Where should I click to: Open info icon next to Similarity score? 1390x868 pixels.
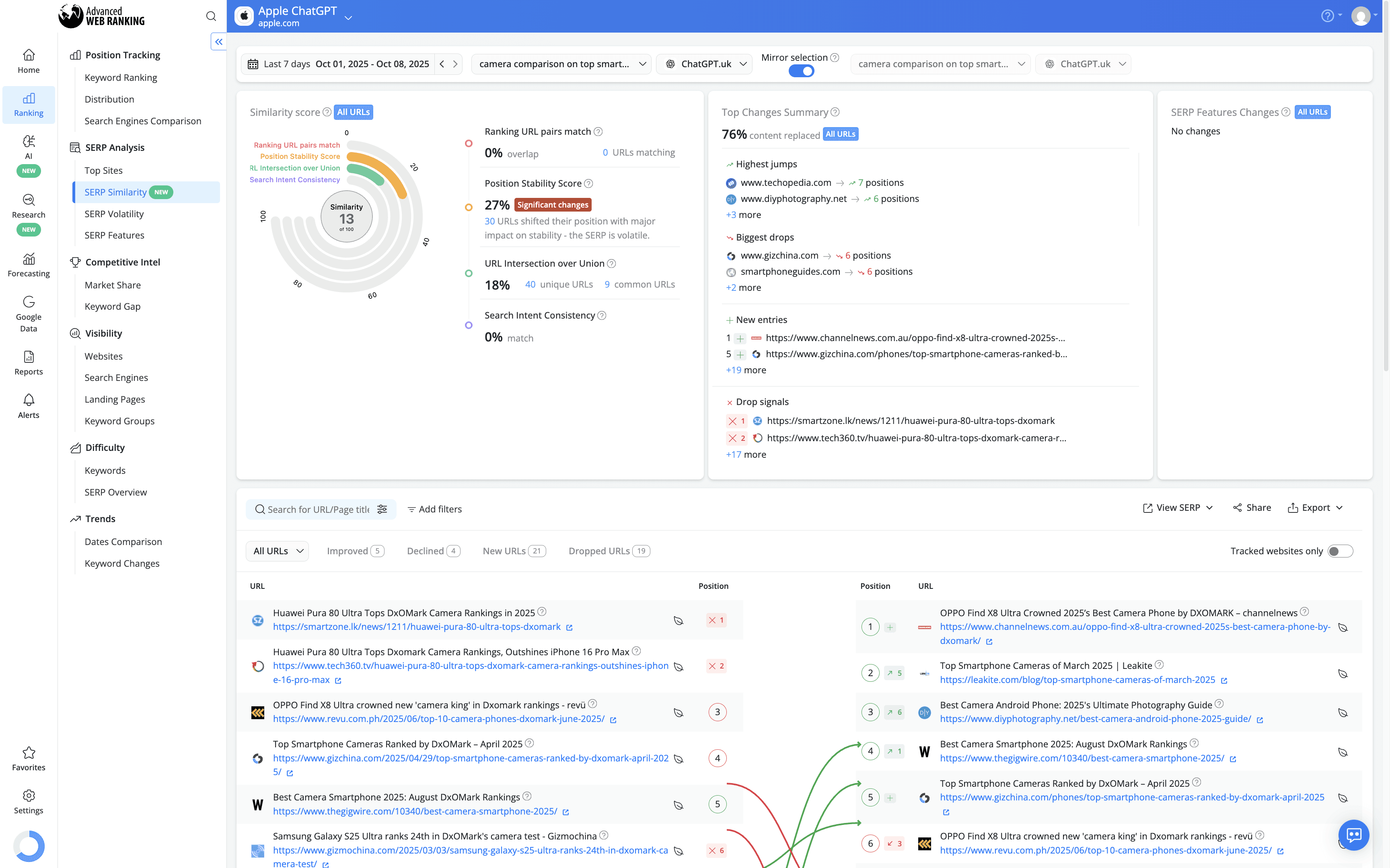coord(327,112)
